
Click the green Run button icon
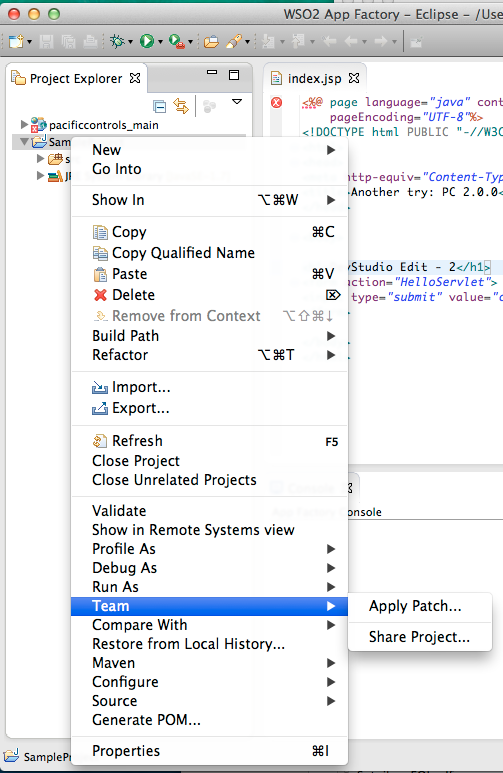point(146,41)
